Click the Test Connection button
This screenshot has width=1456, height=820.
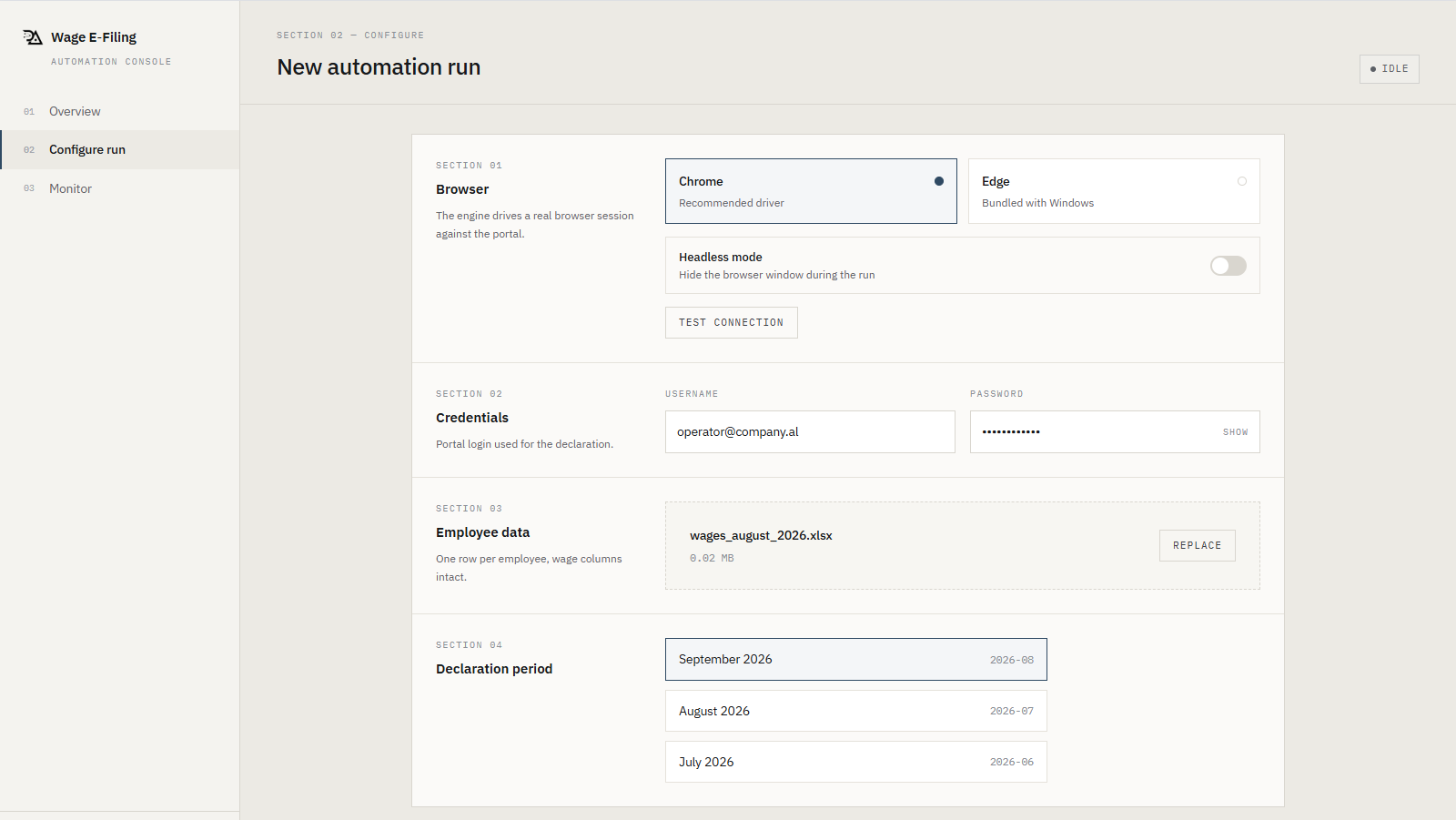coord(732,322)
